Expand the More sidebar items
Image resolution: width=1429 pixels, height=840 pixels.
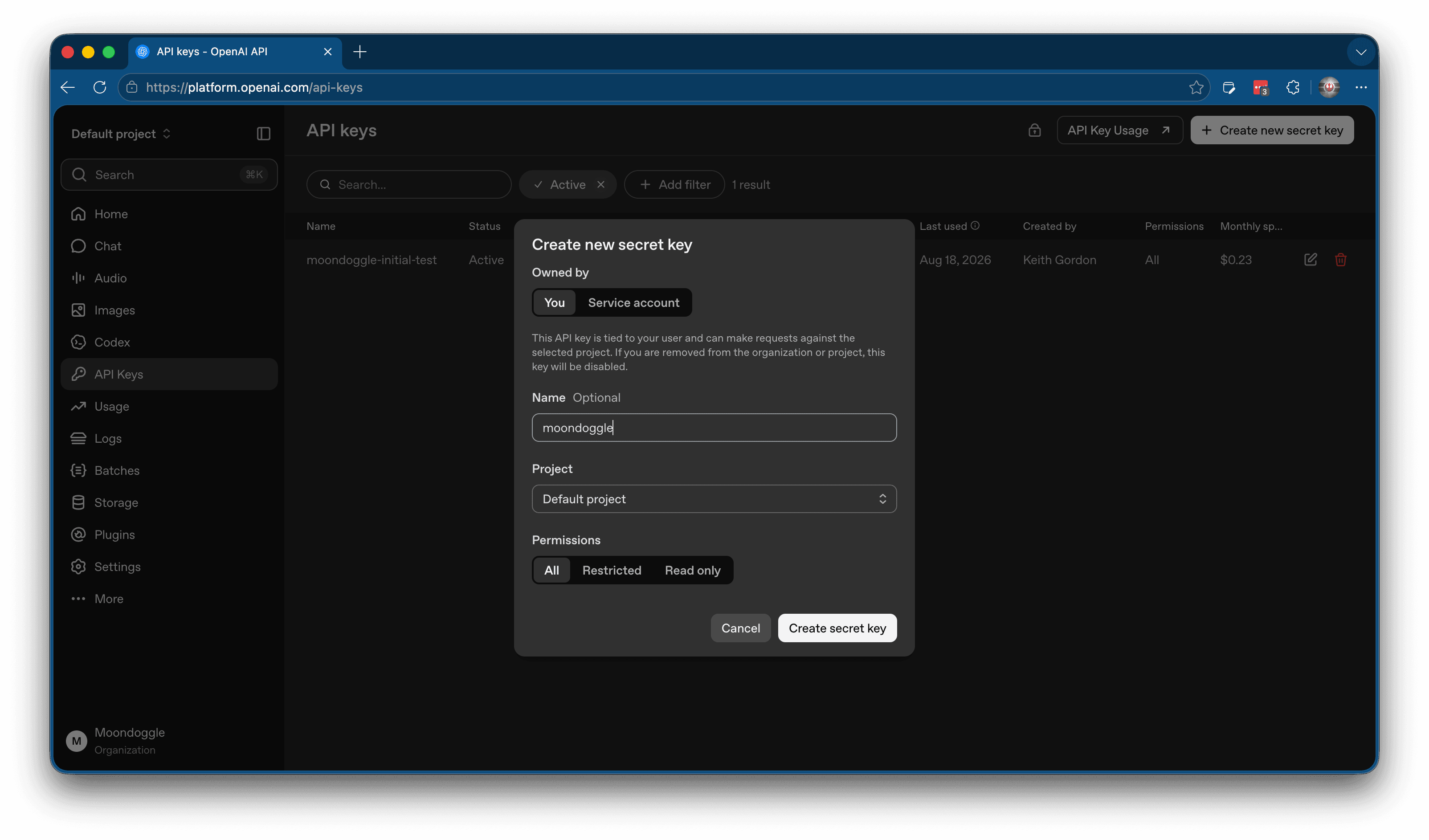tap(169, 599)
